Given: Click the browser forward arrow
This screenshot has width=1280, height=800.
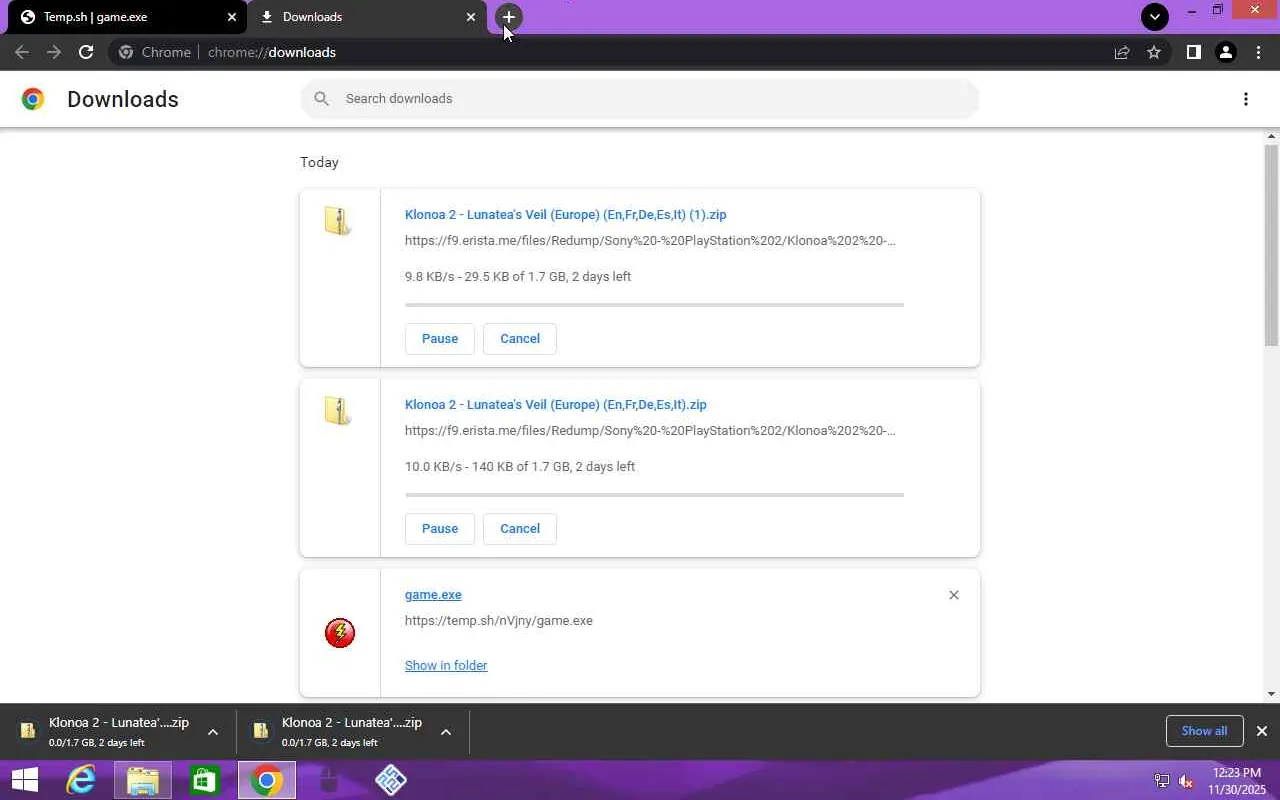Looking at the screenshot, I should (54, 52).
